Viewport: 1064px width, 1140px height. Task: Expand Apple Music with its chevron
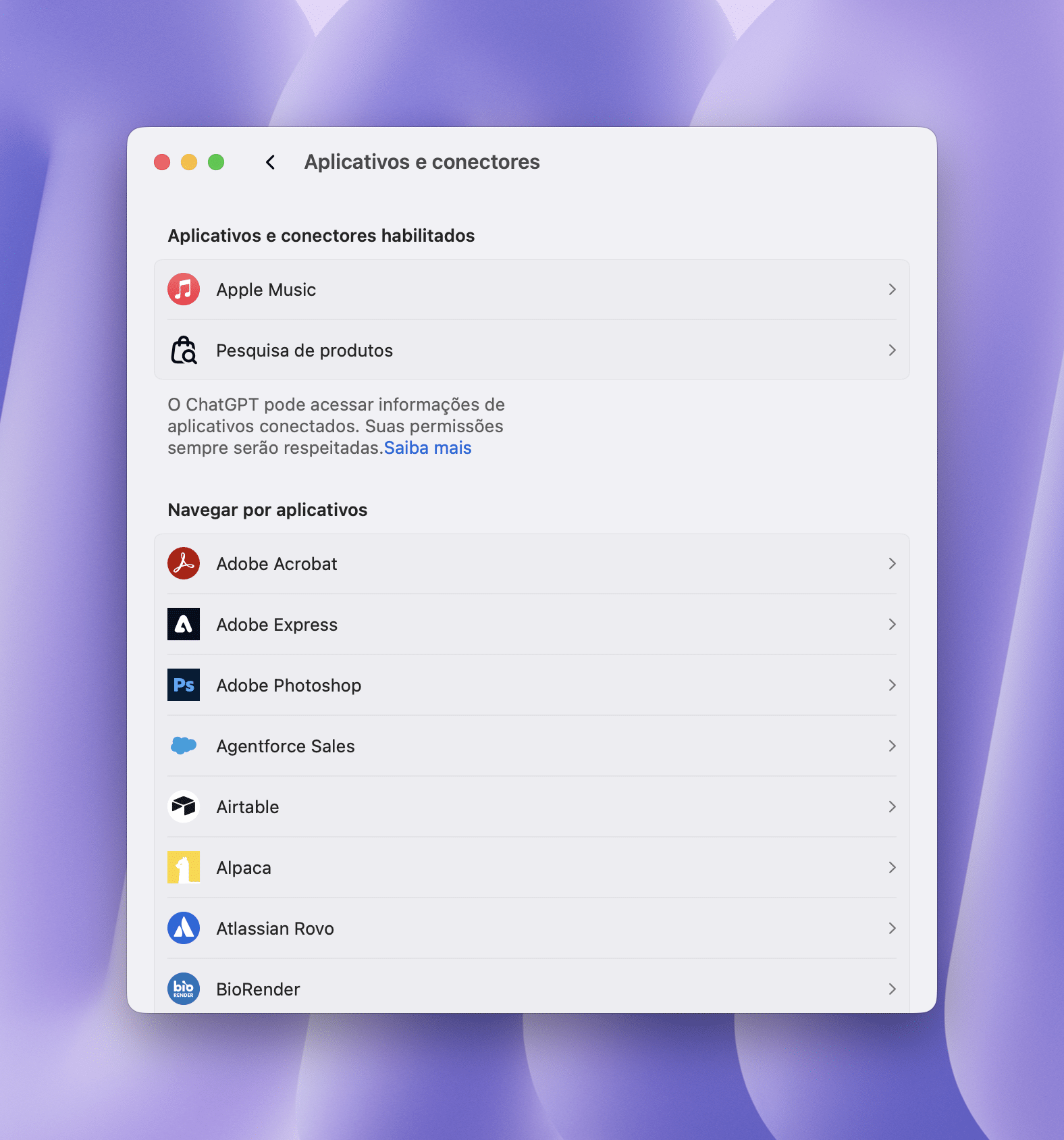pos(892,290)
